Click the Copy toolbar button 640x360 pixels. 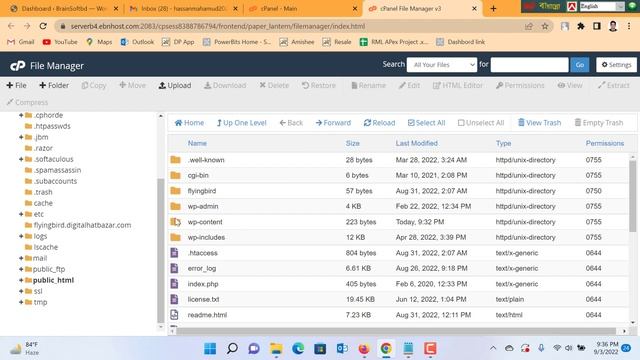tap(94, 85)
